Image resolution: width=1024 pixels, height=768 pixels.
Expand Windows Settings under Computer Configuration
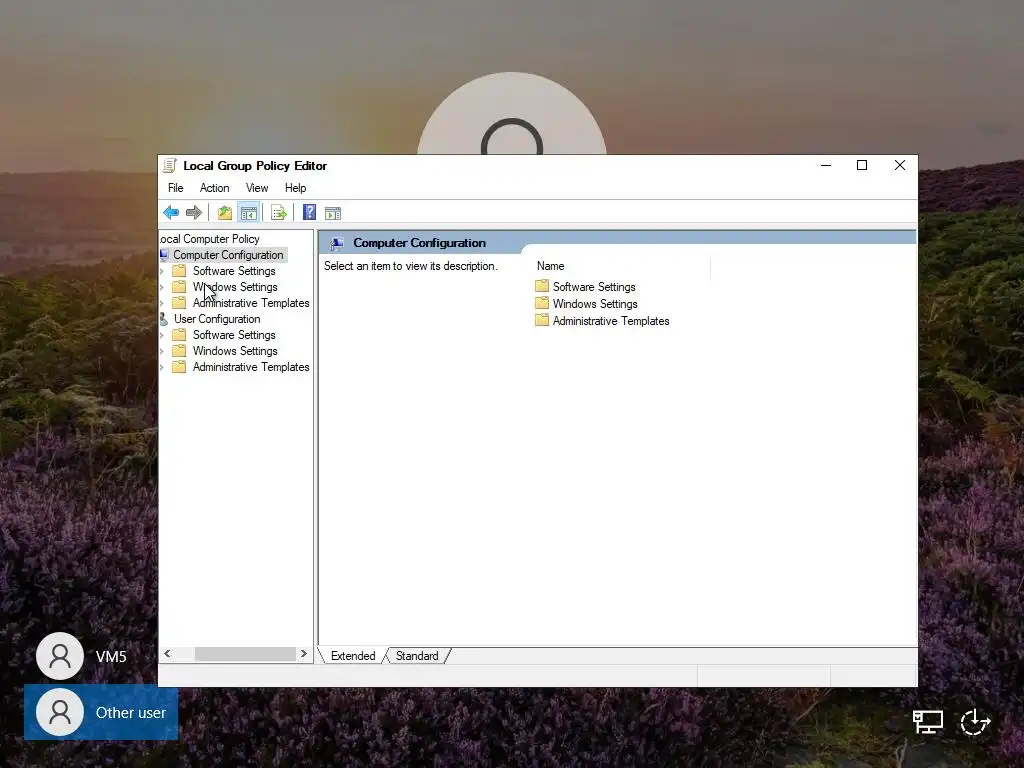[162, 287]
